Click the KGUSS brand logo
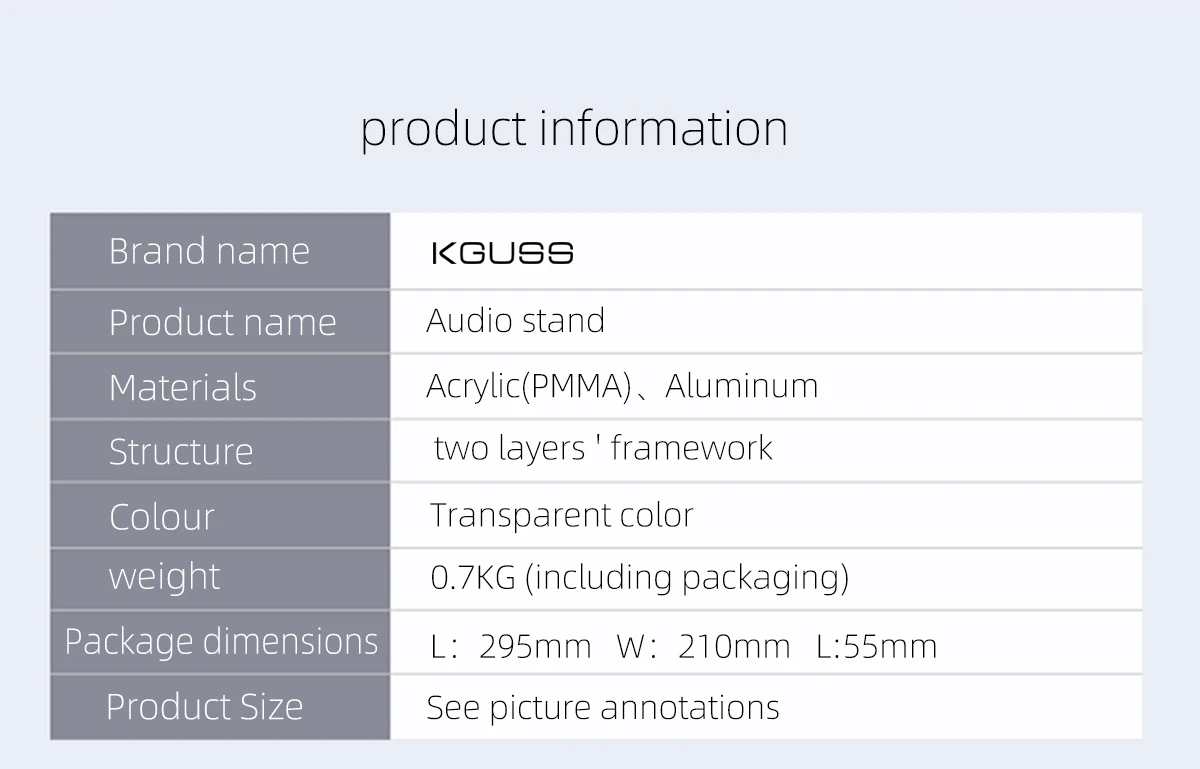This screenshot has height=769, width=1200. (502, 252)
